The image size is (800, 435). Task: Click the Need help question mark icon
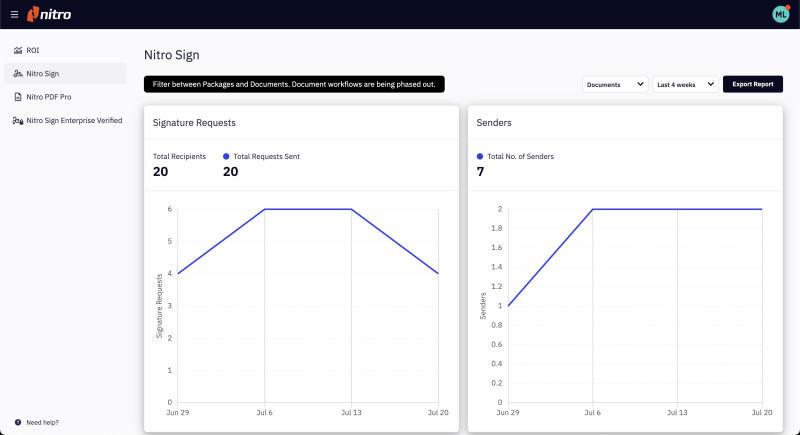click(x=18, y=422)
